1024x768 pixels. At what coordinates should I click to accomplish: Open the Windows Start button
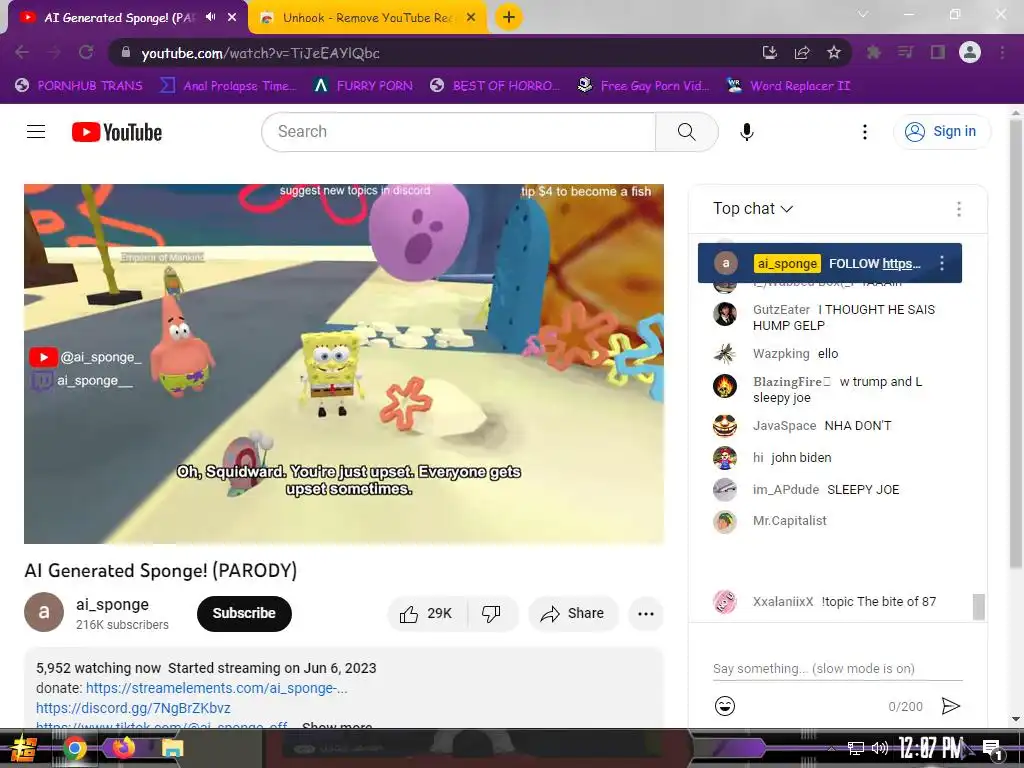(22, 748)
